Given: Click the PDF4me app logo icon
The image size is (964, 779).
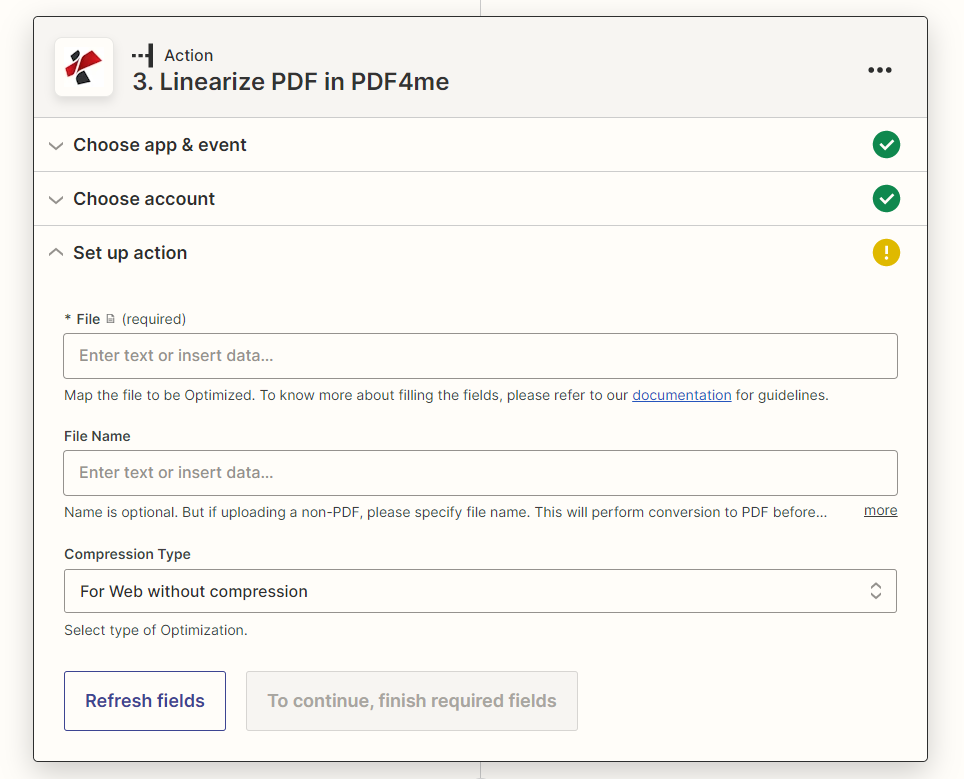Looking at the screenshot, I should (x=84, y=67).
